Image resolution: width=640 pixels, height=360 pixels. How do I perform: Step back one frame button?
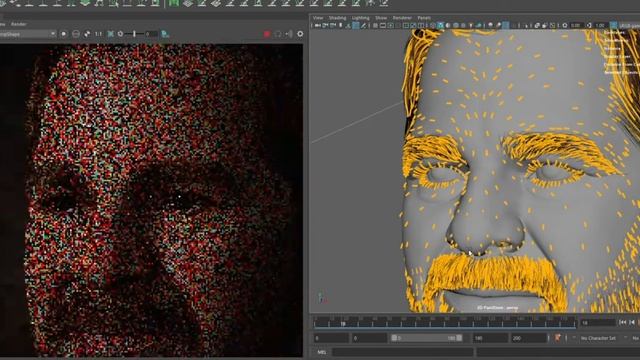(x=632, y=322)
